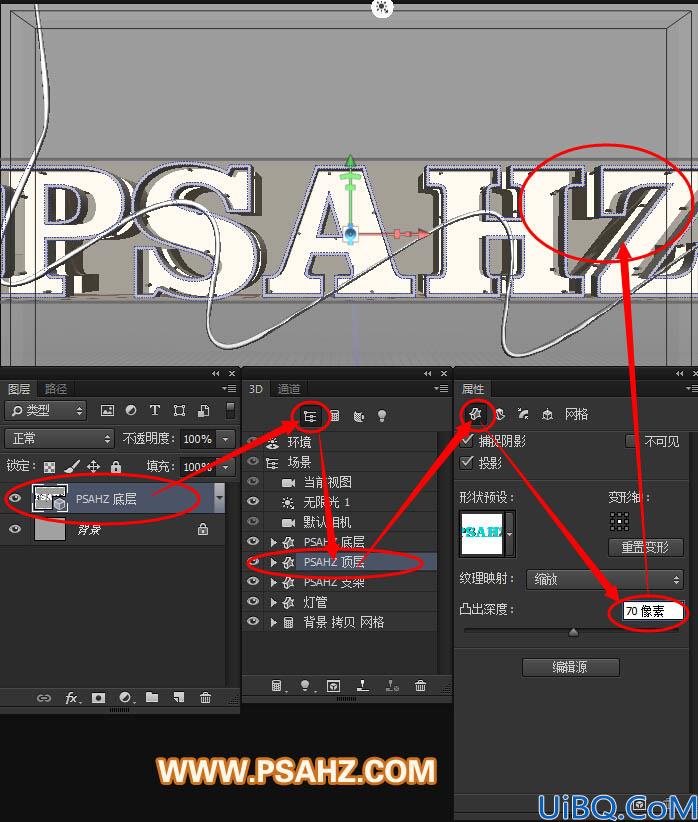Click the 不透明度 100% field

[x=198, y=439]
